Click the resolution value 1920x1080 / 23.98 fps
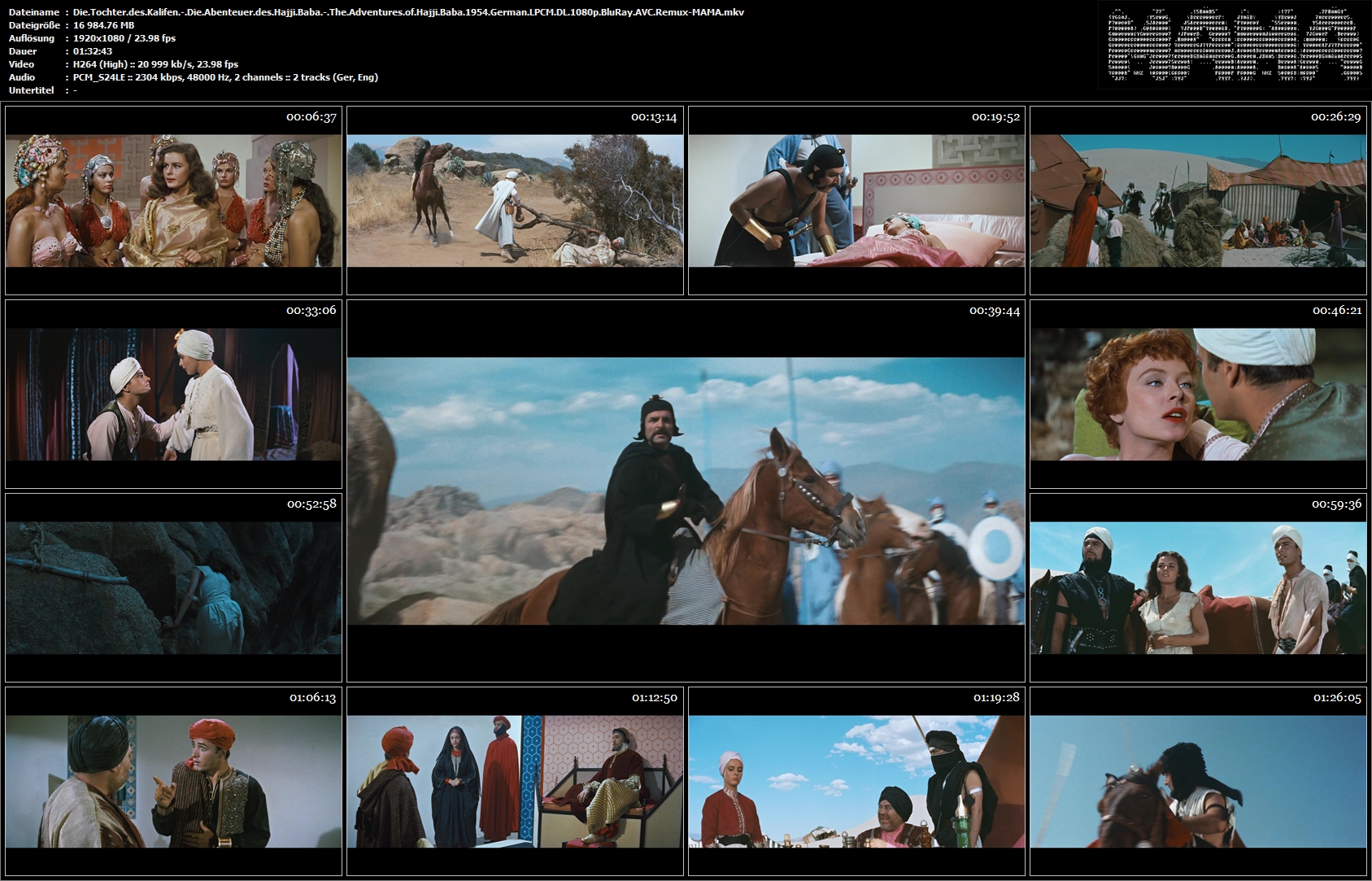 (x=124, y=38)
